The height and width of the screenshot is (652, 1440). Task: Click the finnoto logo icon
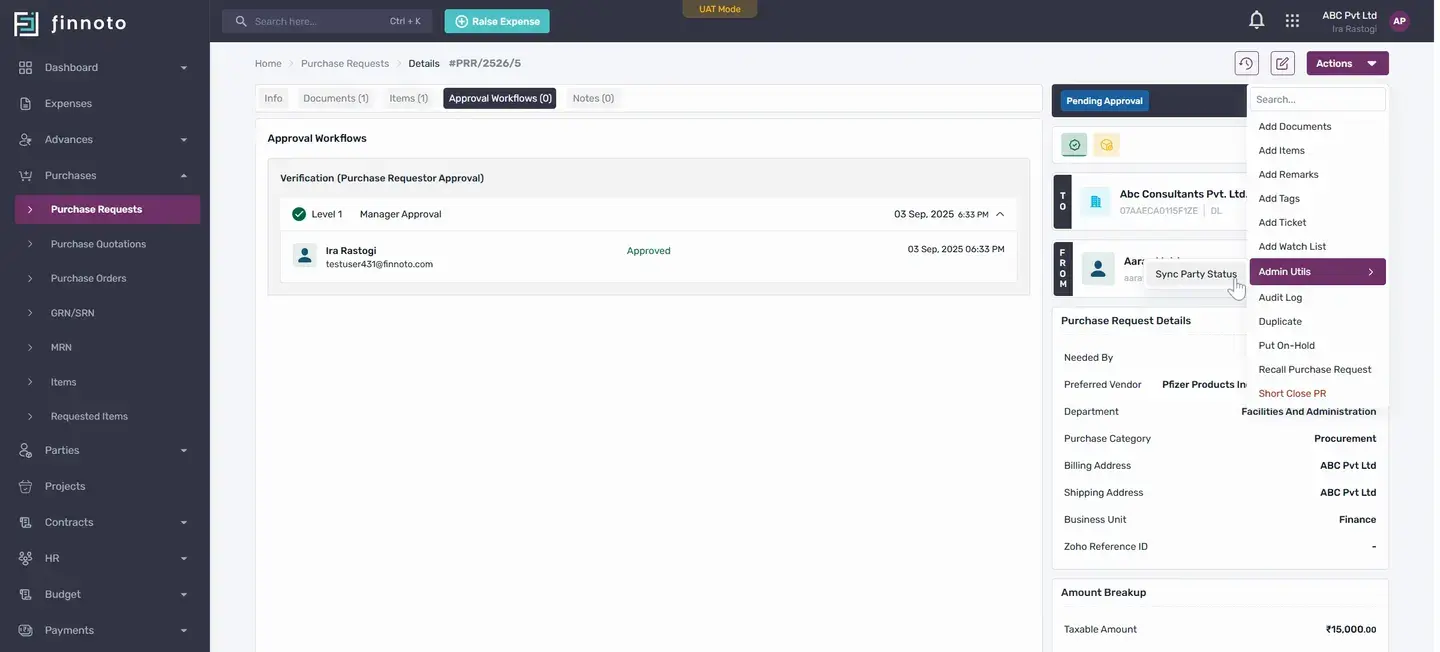pyautogui.click(x=26, y=24)
